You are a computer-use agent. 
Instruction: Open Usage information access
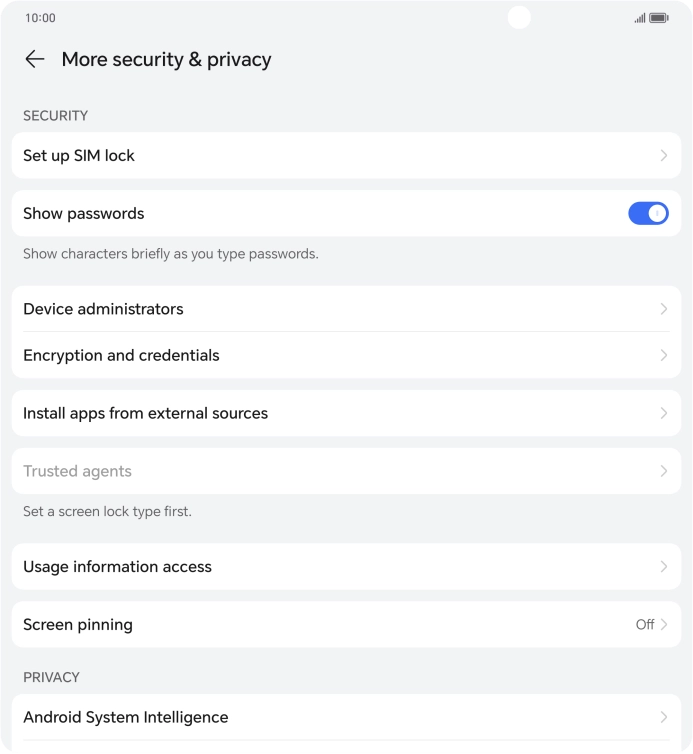[x=118, y=566]
